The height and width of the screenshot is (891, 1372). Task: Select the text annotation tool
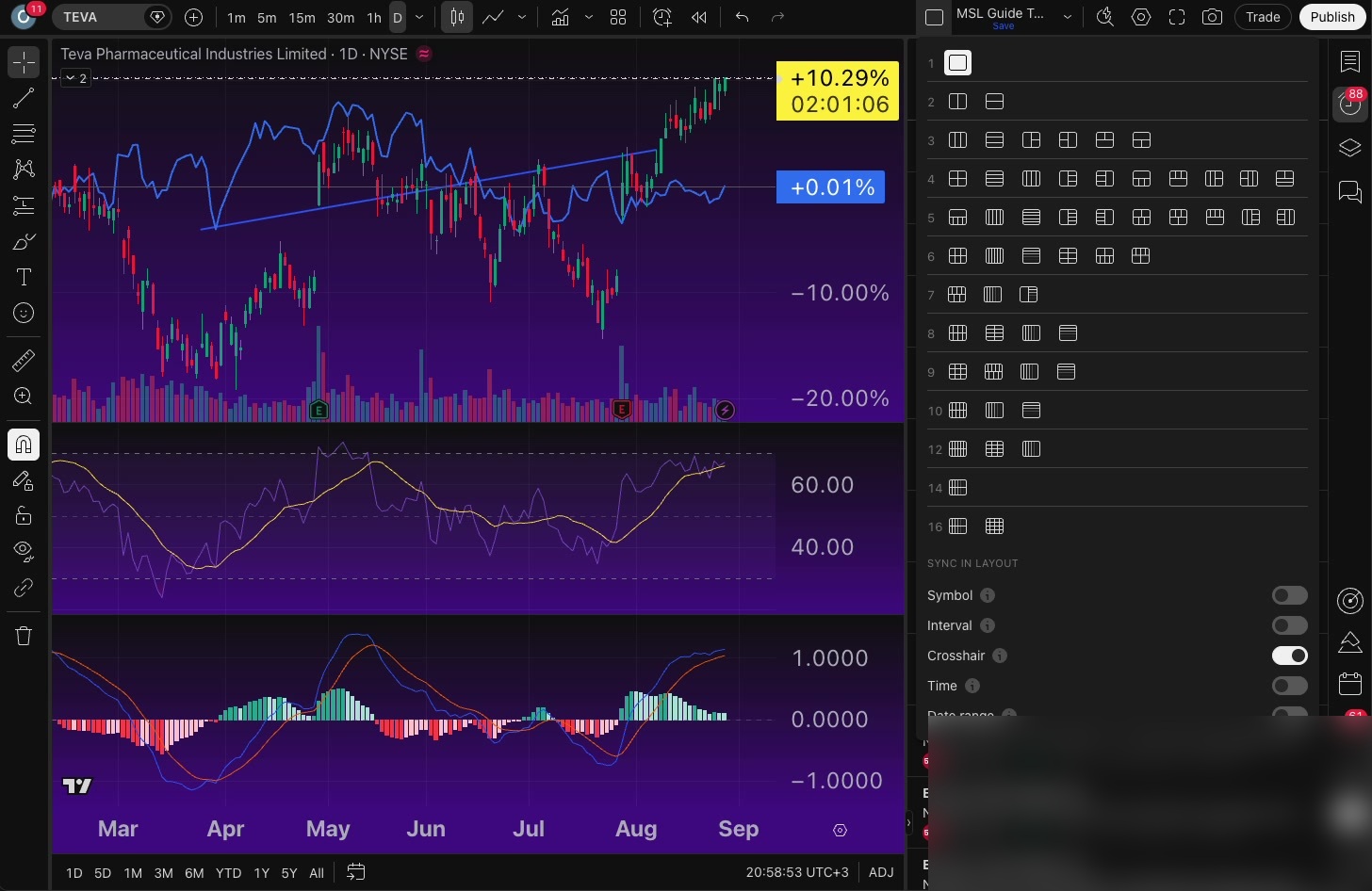point(24,277)
